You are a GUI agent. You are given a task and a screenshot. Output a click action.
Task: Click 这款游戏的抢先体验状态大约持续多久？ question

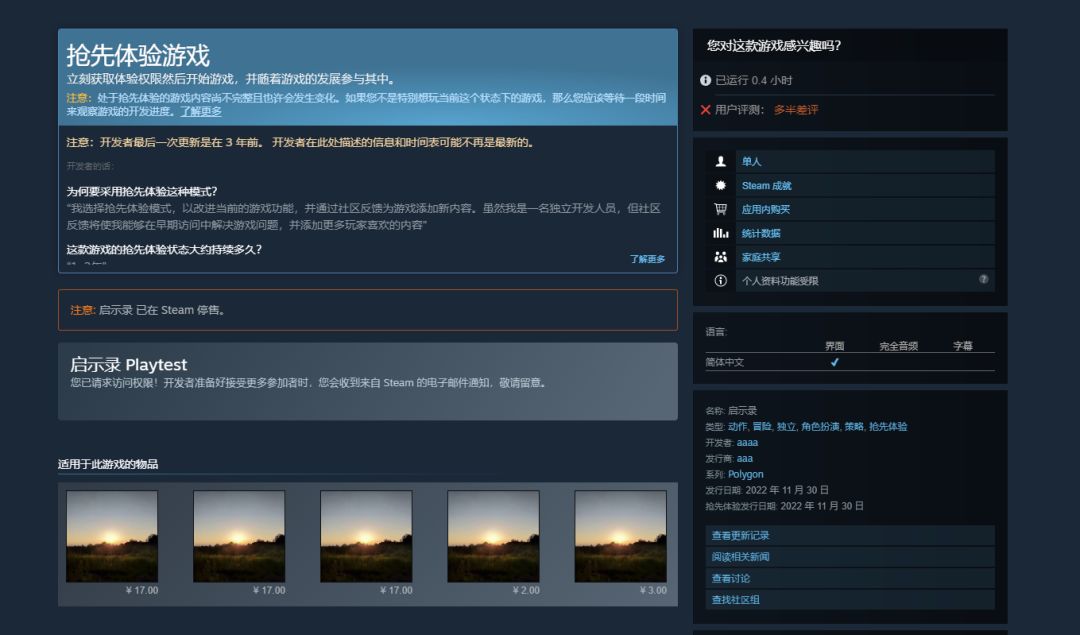pyautogui.click(x=164, y=249)
